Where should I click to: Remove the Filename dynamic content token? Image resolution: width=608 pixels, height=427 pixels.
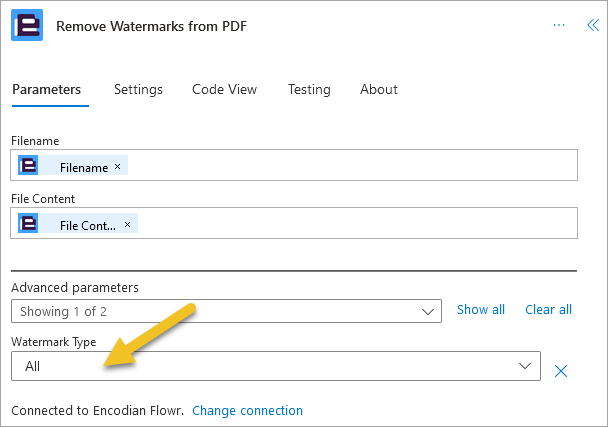(x=117, y=166)
